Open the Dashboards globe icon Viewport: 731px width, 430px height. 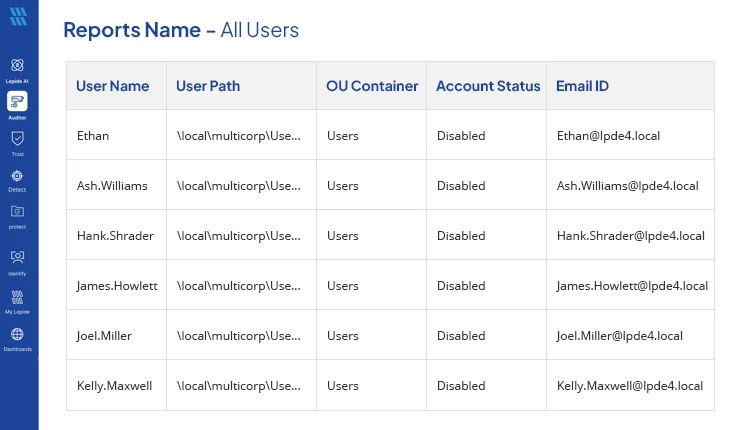(17, 334)
